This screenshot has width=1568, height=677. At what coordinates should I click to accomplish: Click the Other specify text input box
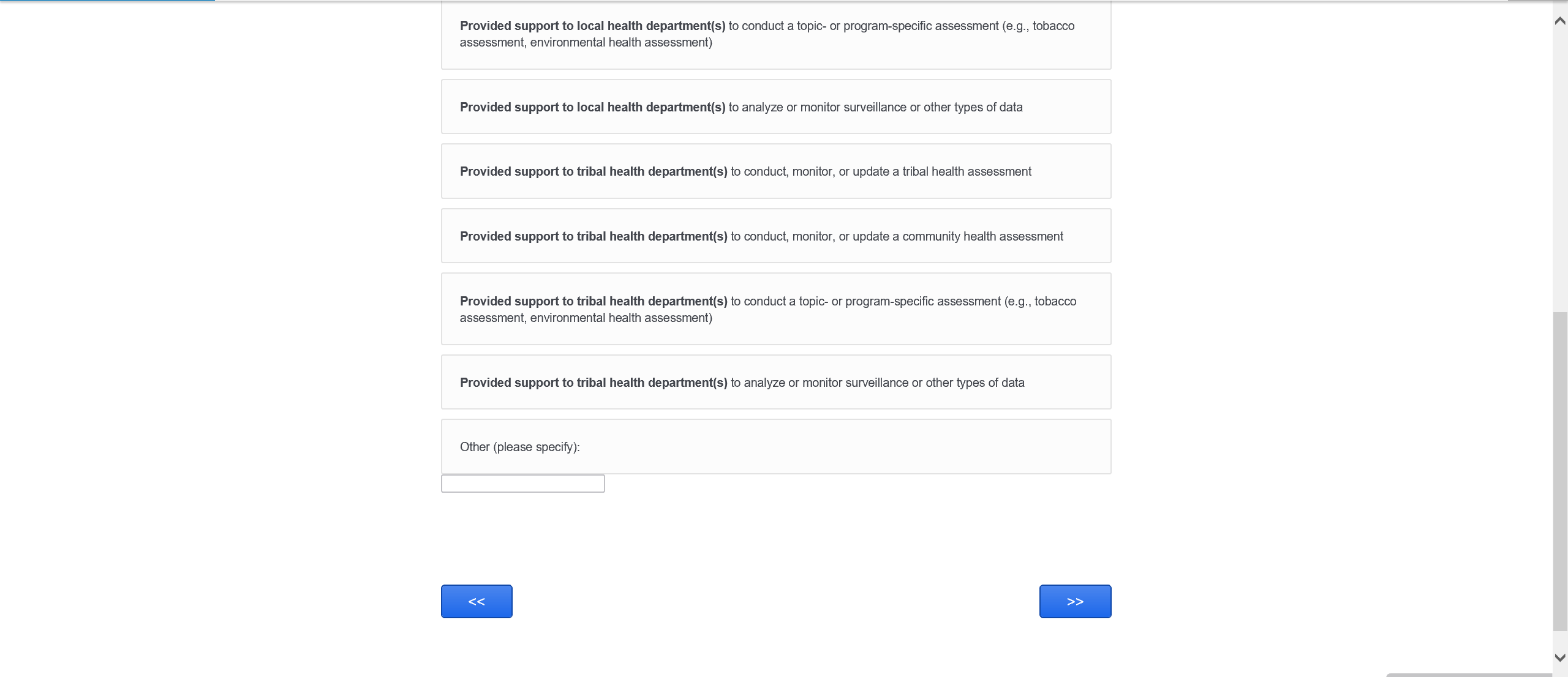(522, 484)
